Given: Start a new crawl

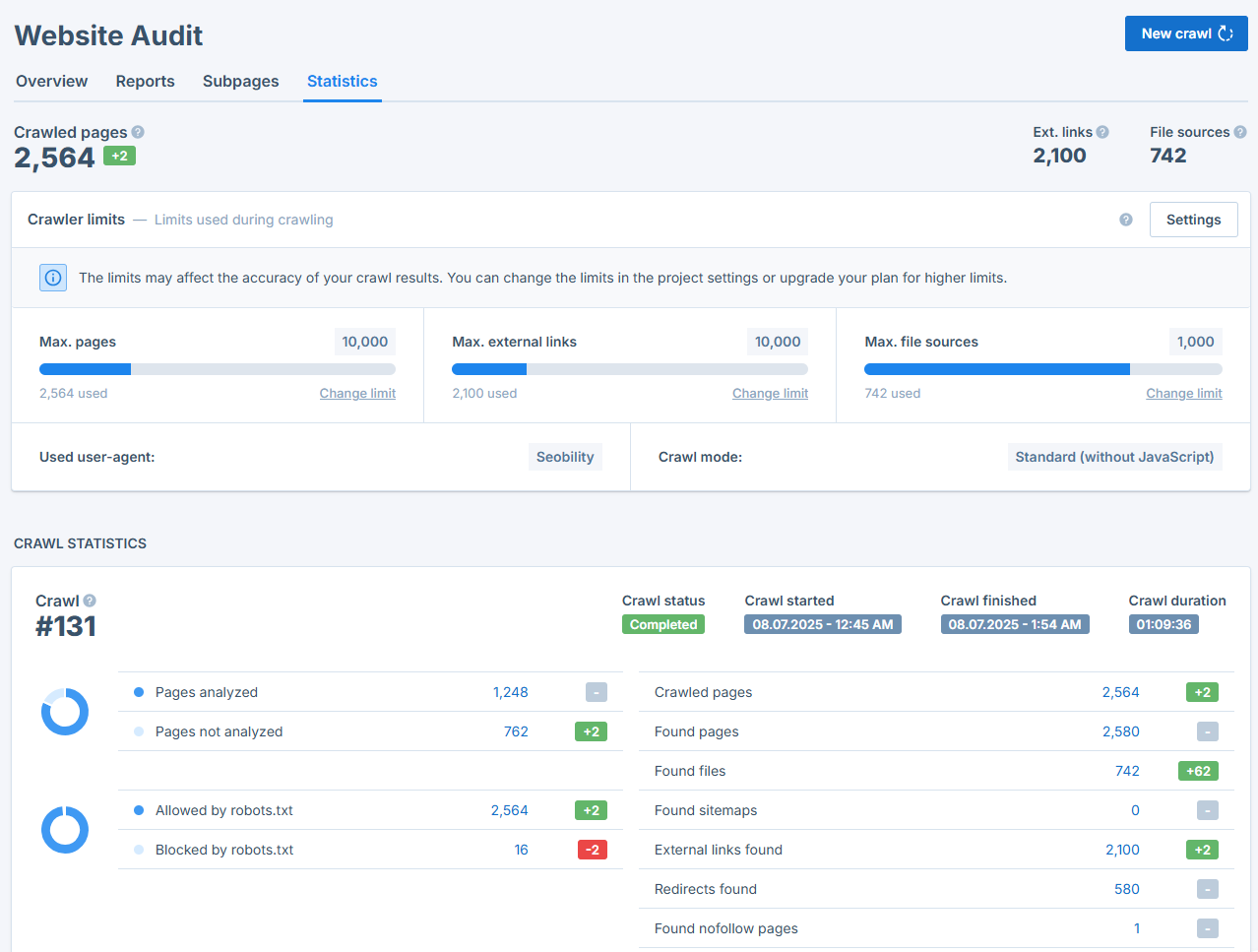Looking at the screenshot, I should [x=1186, y=33].
